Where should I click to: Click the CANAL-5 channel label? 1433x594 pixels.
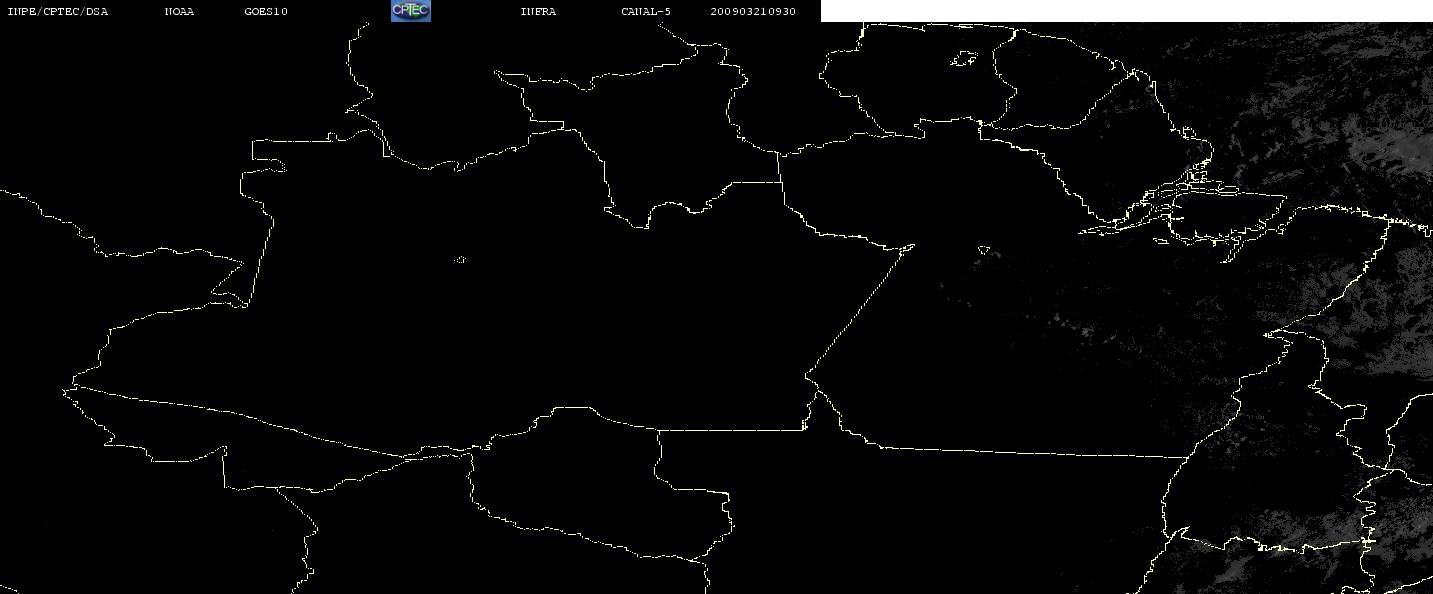[646, 12]
